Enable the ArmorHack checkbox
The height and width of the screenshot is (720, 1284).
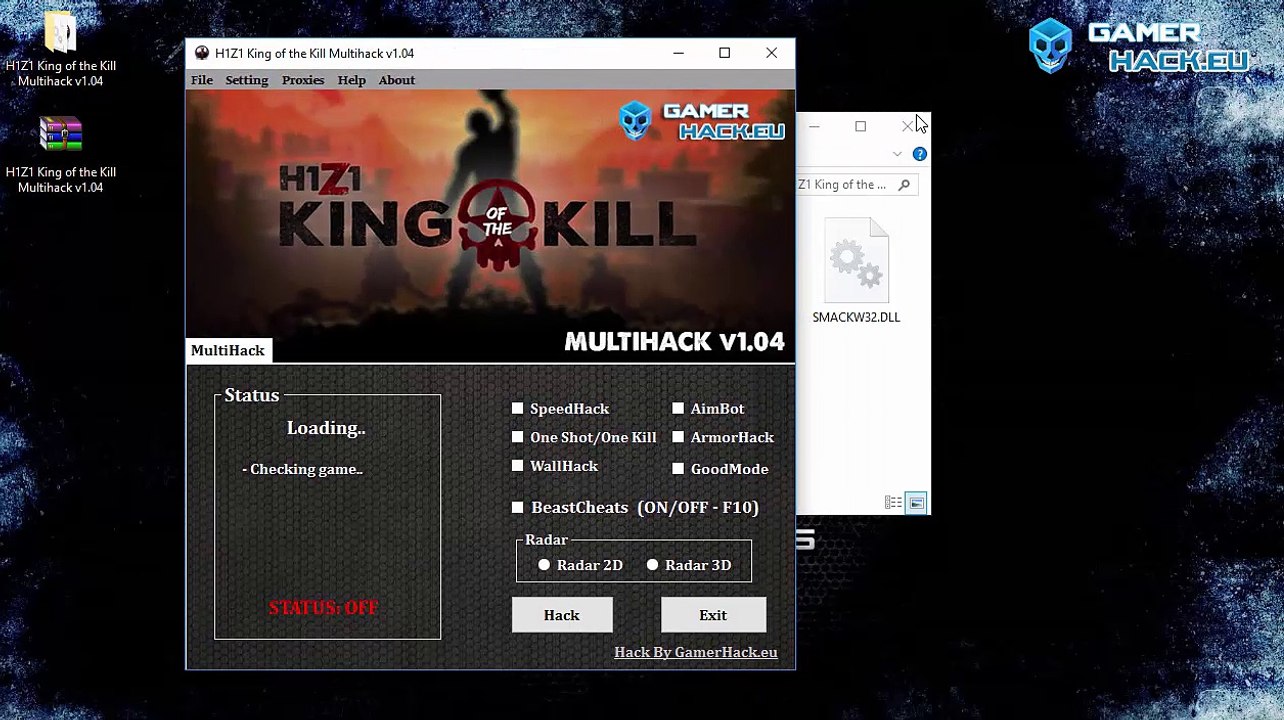pyautogui.click(x=678, y=437)
